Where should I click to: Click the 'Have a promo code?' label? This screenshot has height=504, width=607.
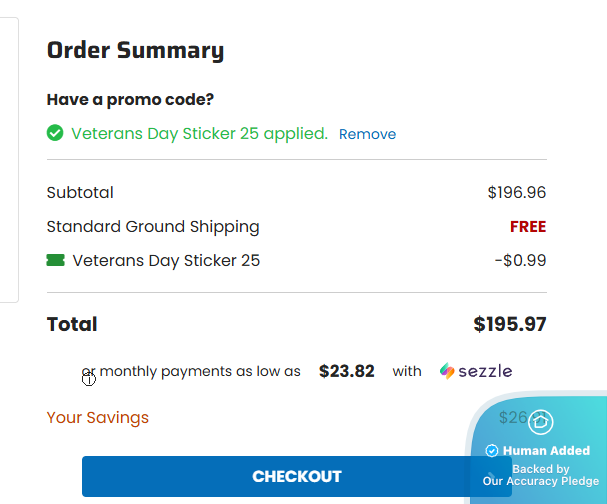coord(130,99)
